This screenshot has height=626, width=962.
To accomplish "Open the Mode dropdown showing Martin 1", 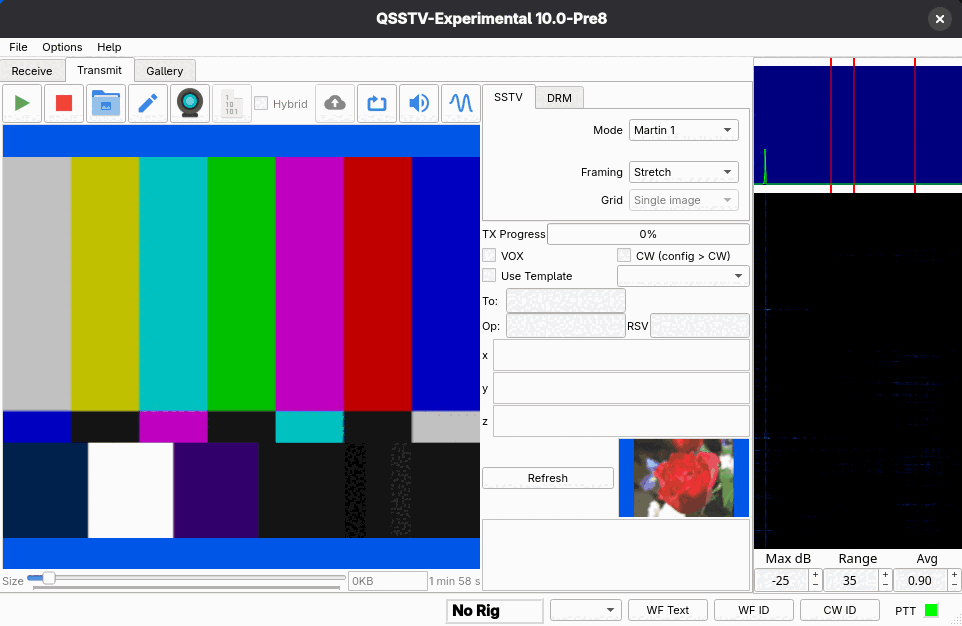I will pyautogui.click(x=683, y=130).
